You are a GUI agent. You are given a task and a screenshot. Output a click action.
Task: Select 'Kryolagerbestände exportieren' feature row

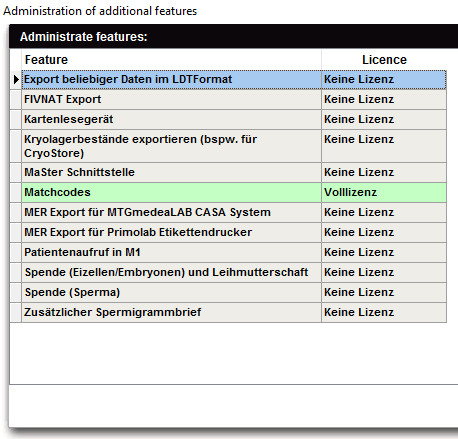(171, 146)
